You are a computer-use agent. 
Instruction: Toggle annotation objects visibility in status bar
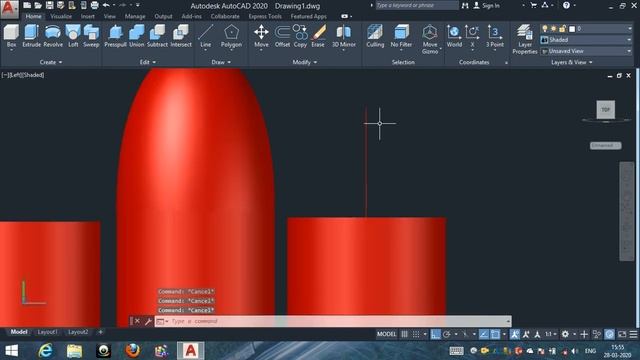click(x=515, y=334)
